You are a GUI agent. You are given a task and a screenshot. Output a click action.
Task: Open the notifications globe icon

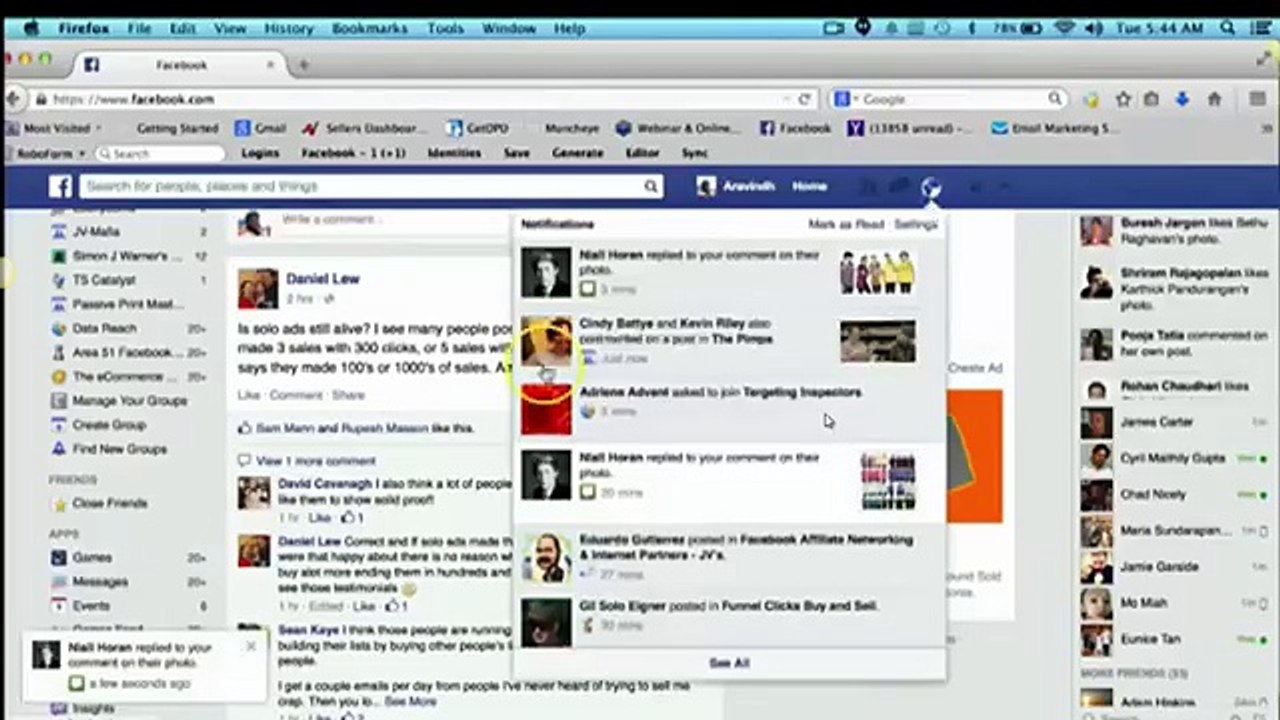[x=930, y=186]
